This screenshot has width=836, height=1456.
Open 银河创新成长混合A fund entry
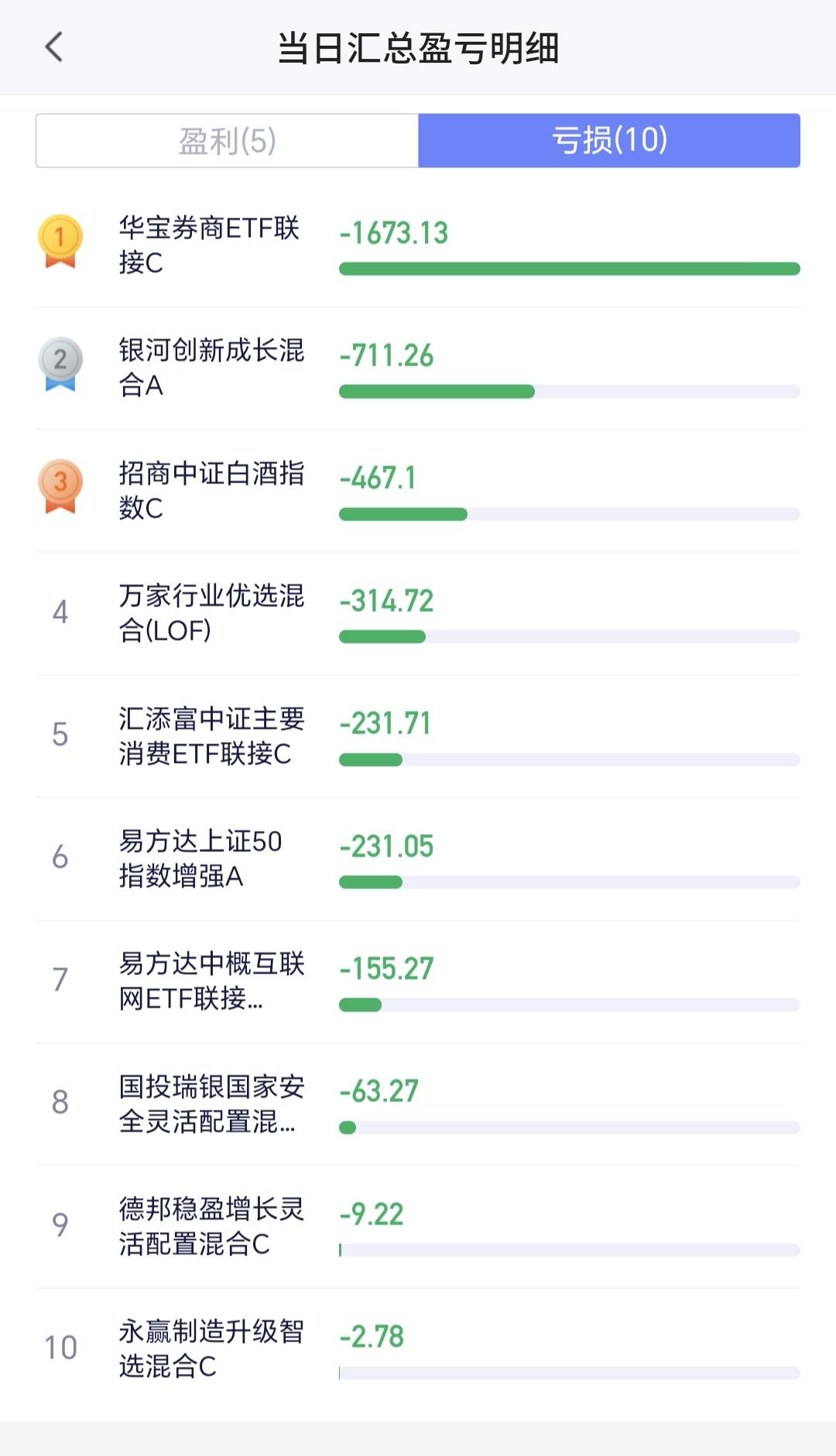[418, 368]
